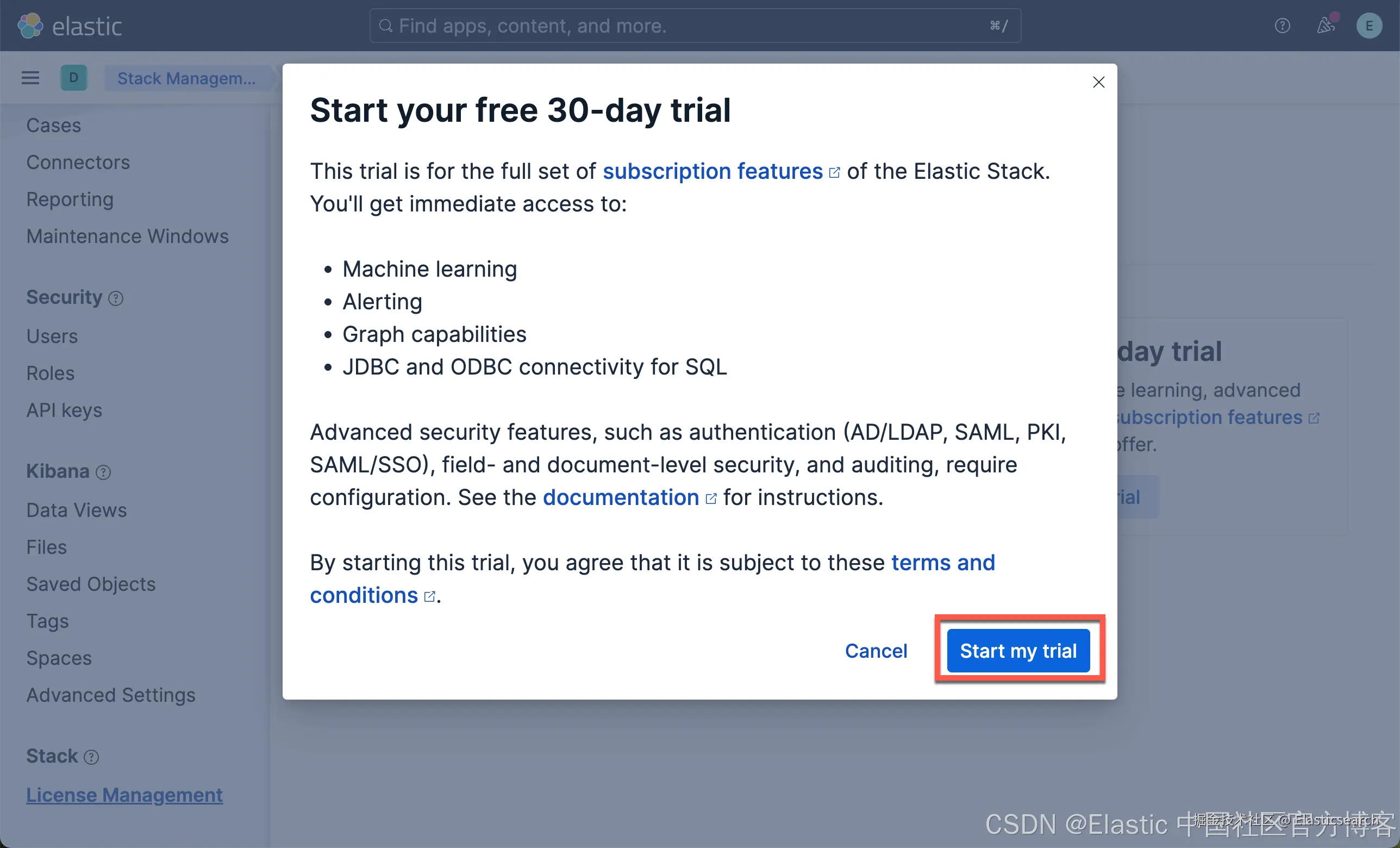This screenshot has height=848, width=1400.
Task: Cancel the free trial dialog
Action: tap(876, 651)
